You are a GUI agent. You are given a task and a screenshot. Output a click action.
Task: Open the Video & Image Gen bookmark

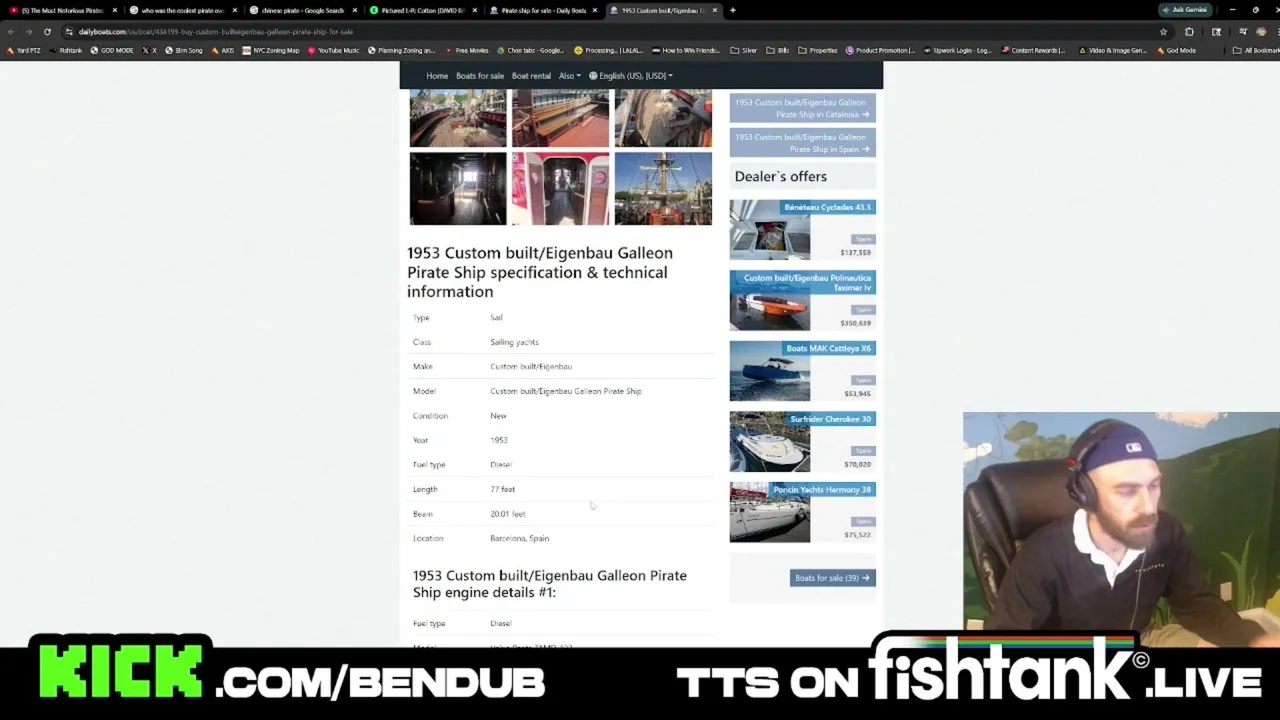(1112, 50)
